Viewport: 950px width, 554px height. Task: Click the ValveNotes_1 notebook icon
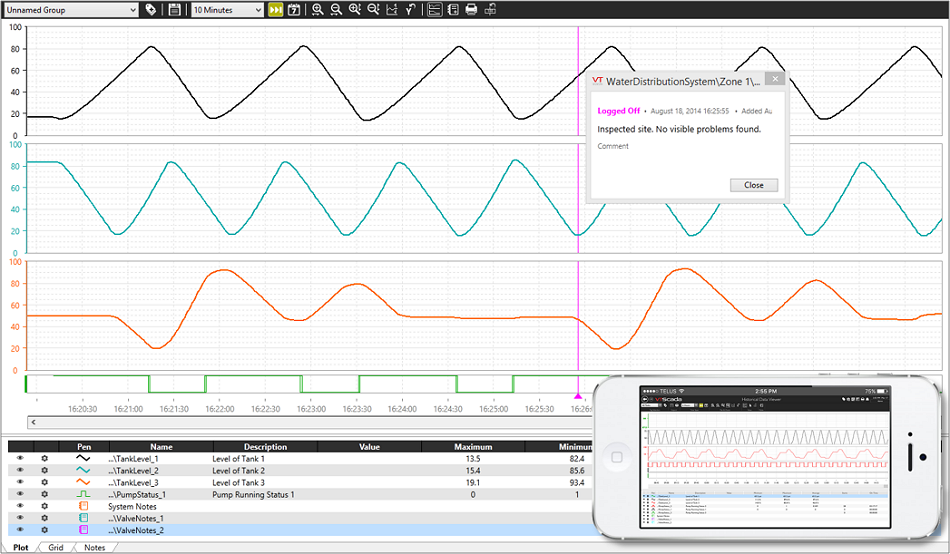[84, 518]
